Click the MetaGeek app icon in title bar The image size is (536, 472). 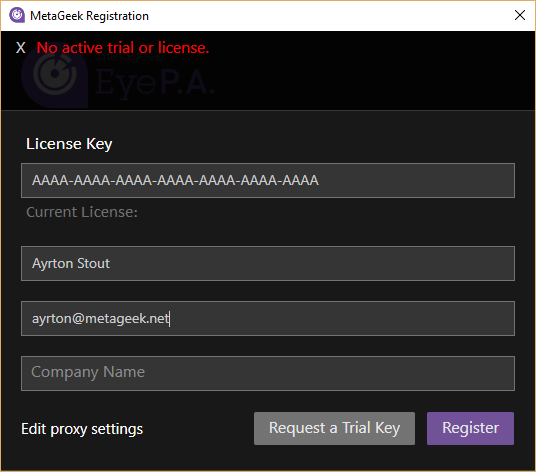[x=17, y=15]
